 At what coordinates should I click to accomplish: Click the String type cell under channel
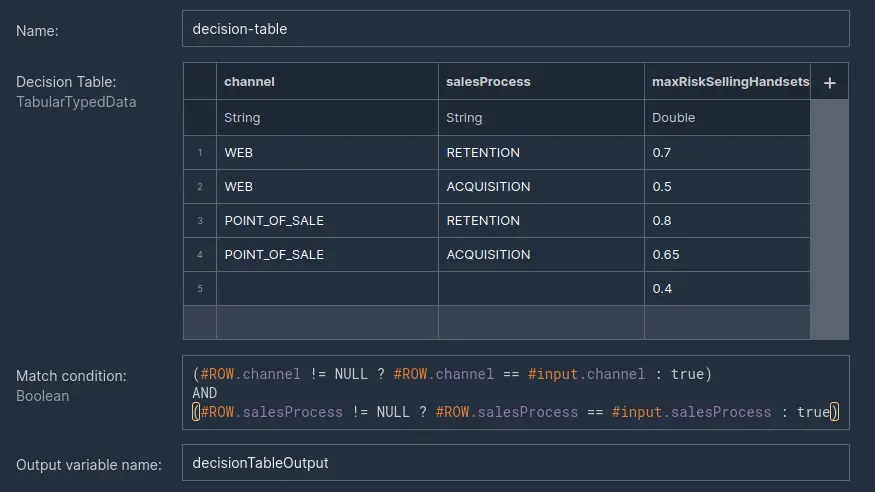click(x=327, y=118)
